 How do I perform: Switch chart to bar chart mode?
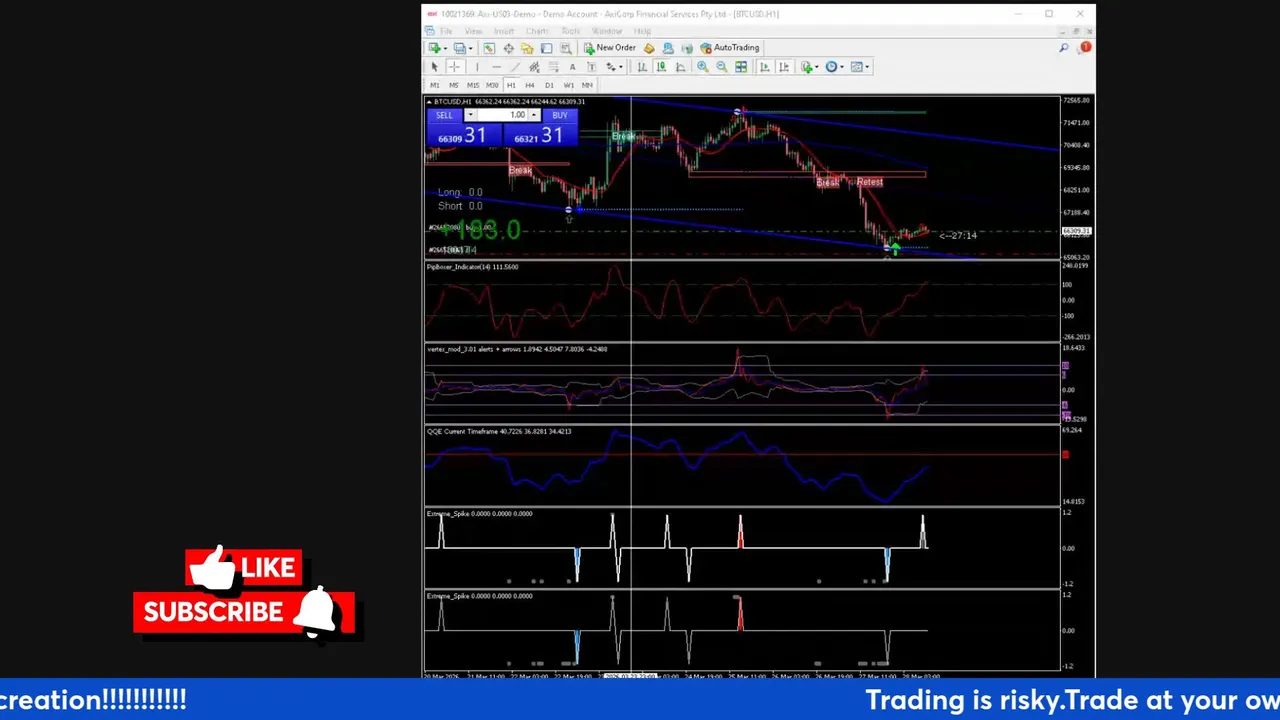[x=642, y=67]
